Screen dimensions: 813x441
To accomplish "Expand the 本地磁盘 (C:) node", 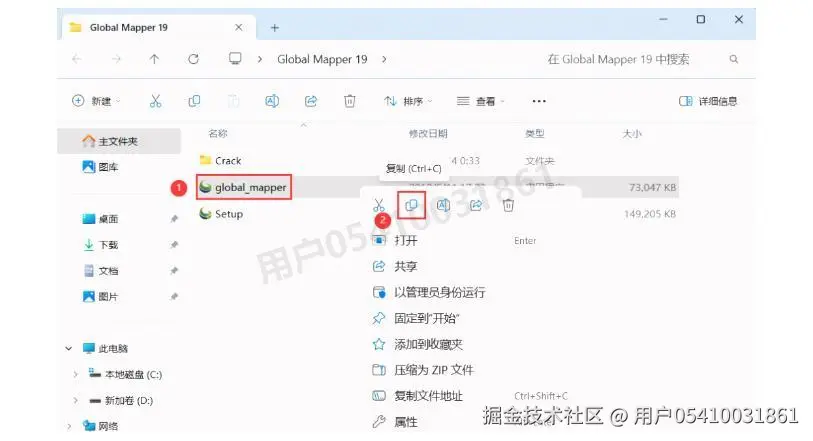I will click(76, 374).
